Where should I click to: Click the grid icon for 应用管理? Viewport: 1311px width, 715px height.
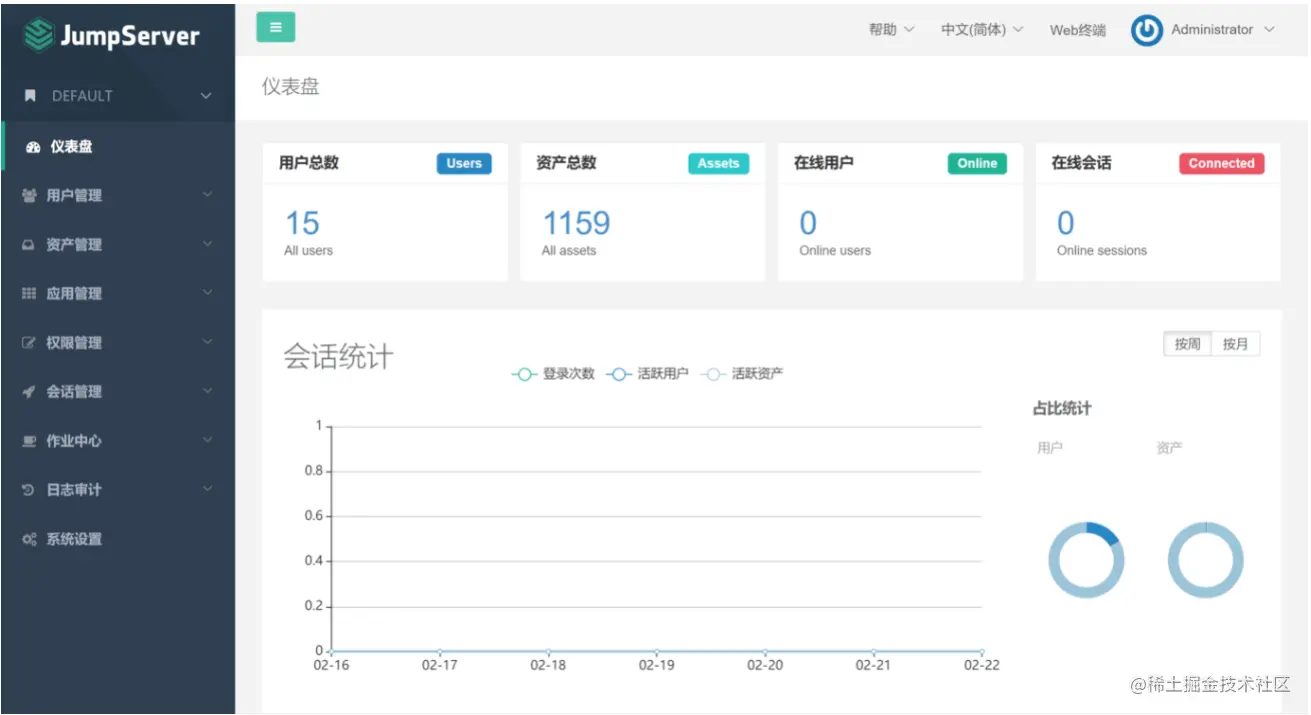click(29, 294)
